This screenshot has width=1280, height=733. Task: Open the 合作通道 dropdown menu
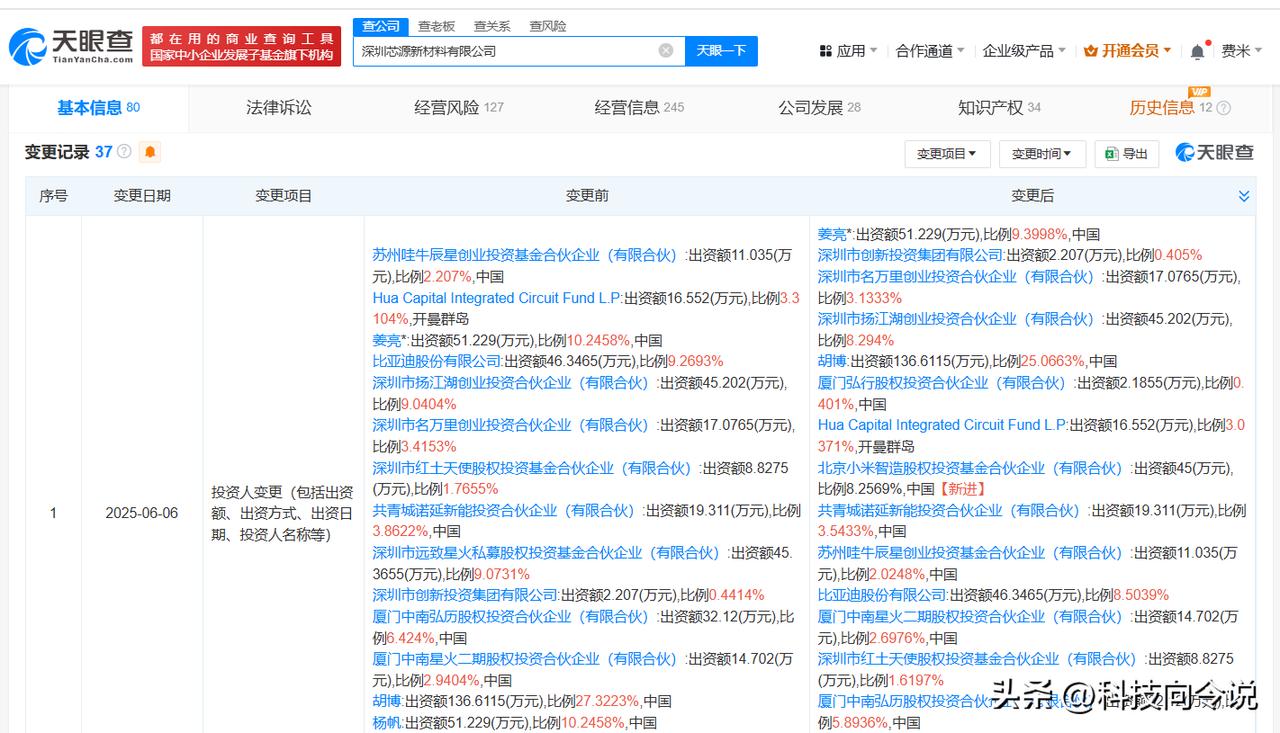[930, 51]
